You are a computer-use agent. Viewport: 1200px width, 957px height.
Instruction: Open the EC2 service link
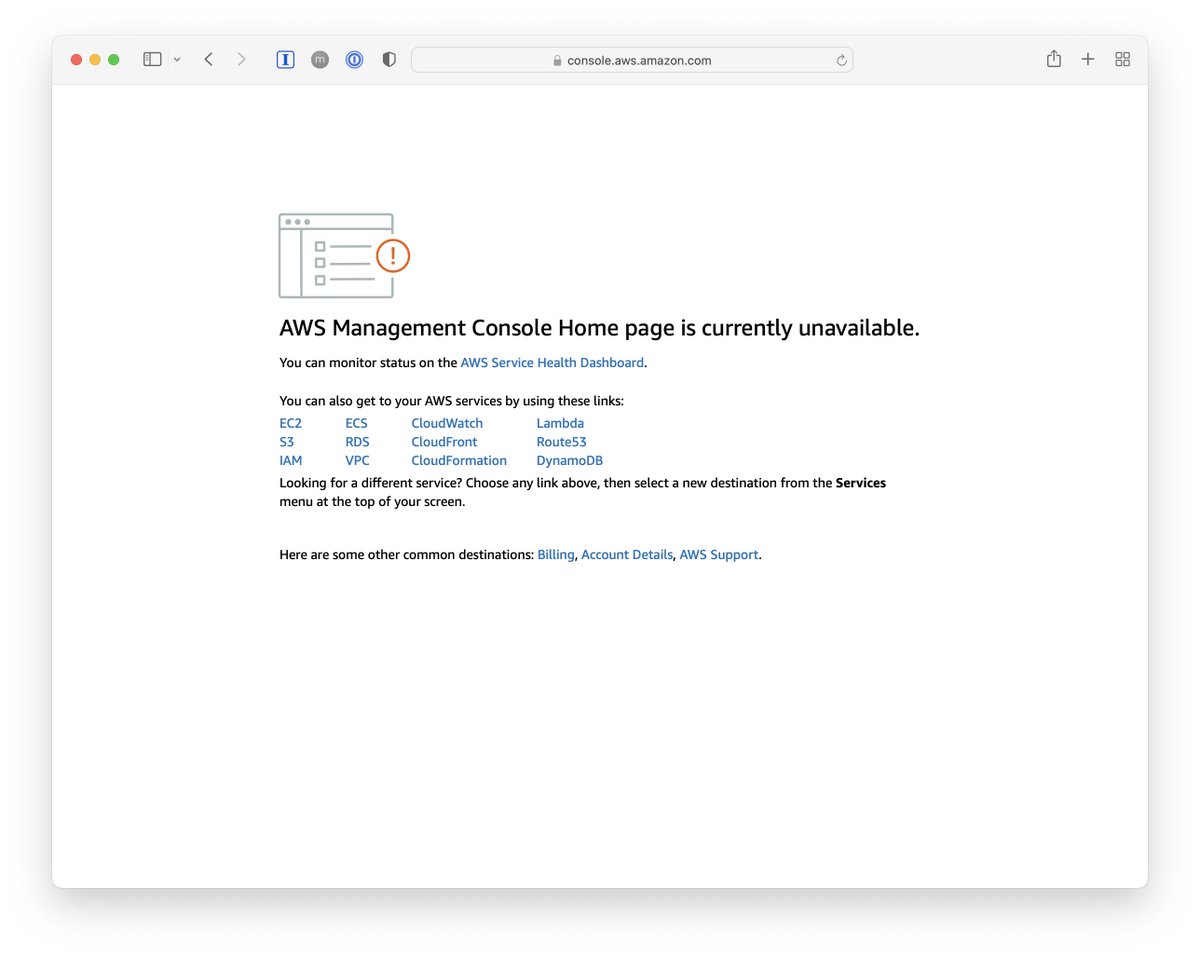click(x=291, y=423)
